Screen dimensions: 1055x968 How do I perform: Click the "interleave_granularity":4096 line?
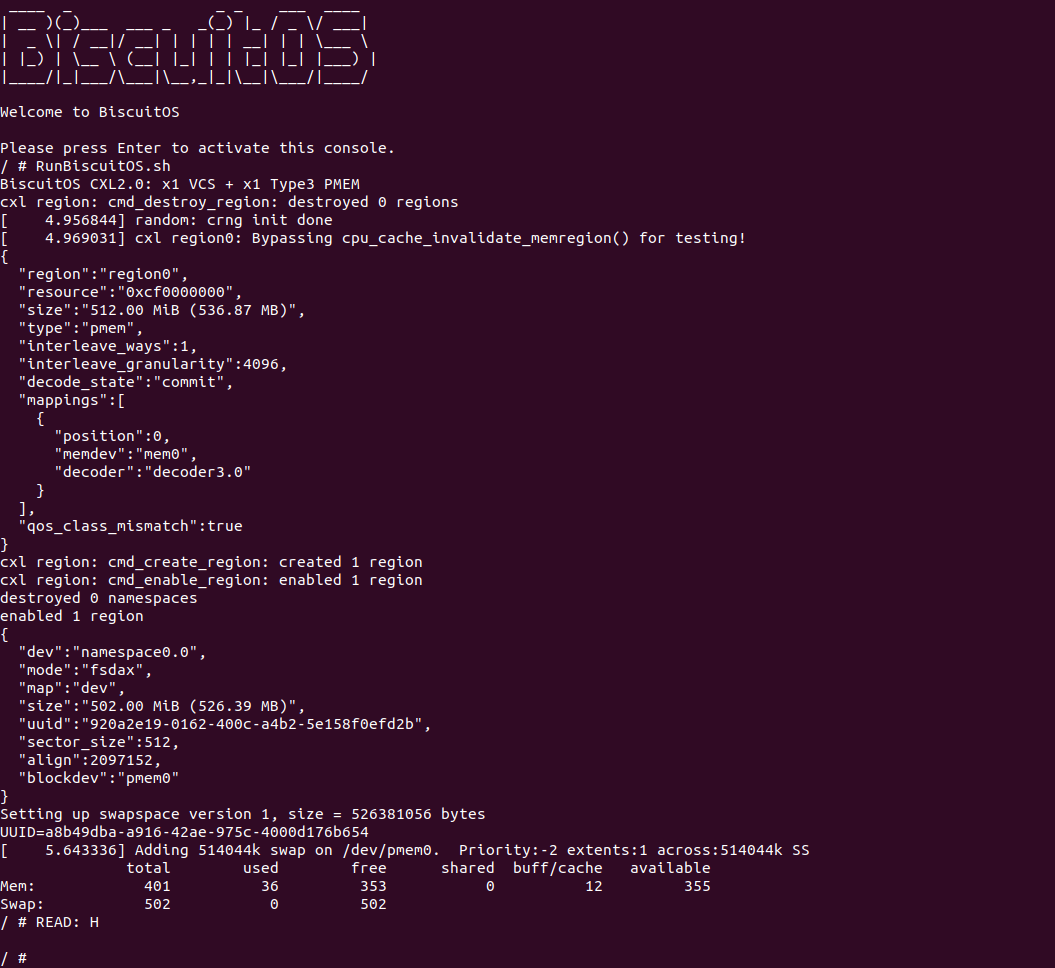pyautogui.click(x=152, y=364)
